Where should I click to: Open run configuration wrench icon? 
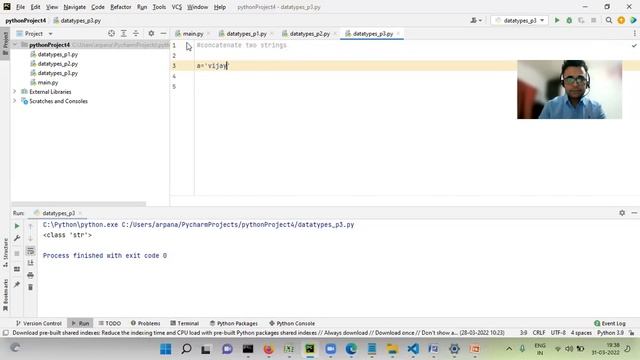point(17,238)
